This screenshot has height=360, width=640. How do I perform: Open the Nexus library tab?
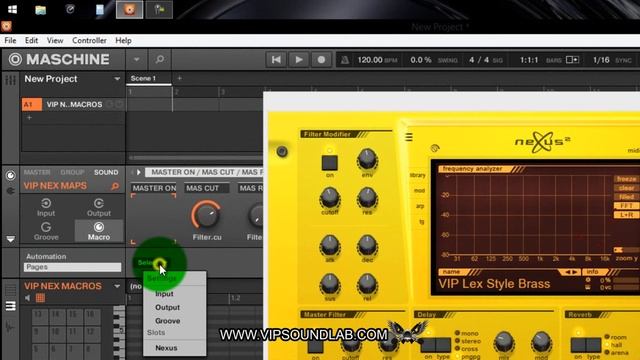tap(418, 175)
